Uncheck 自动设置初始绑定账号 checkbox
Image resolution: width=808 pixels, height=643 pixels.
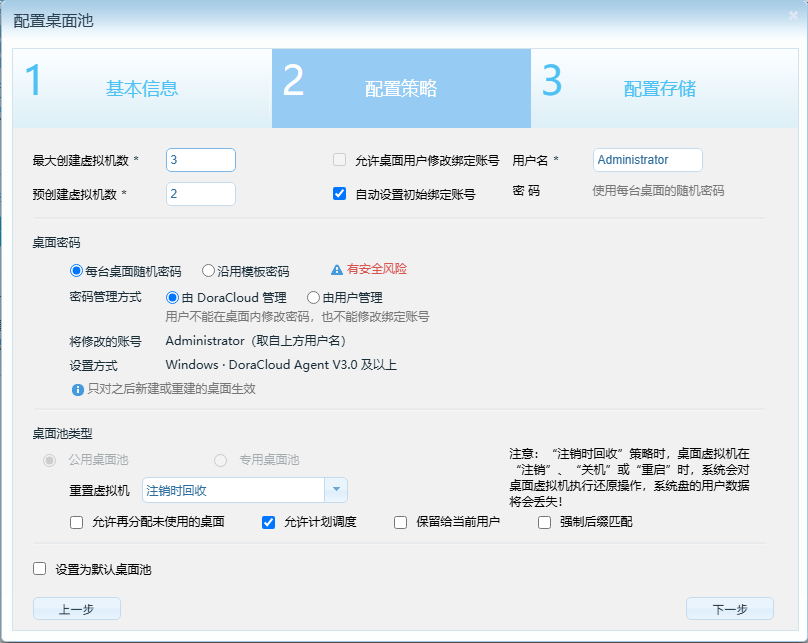tap(340, 194)
